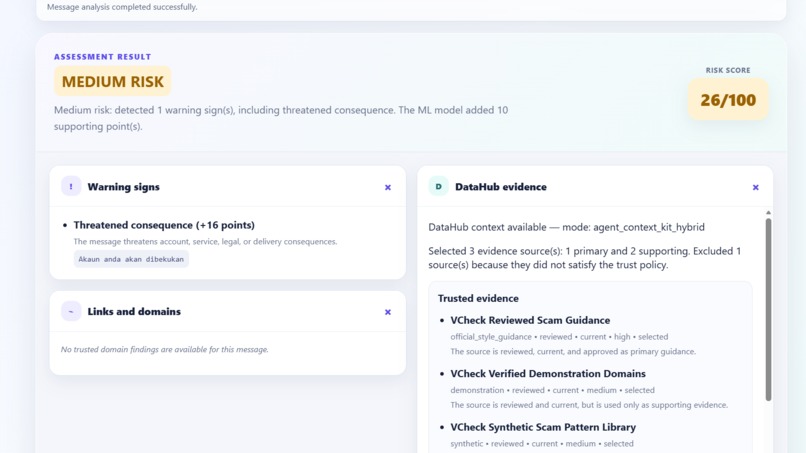
Task: Click the Warning signs exclamation icon
Action: pyautogui.click(x=71, y=187)
